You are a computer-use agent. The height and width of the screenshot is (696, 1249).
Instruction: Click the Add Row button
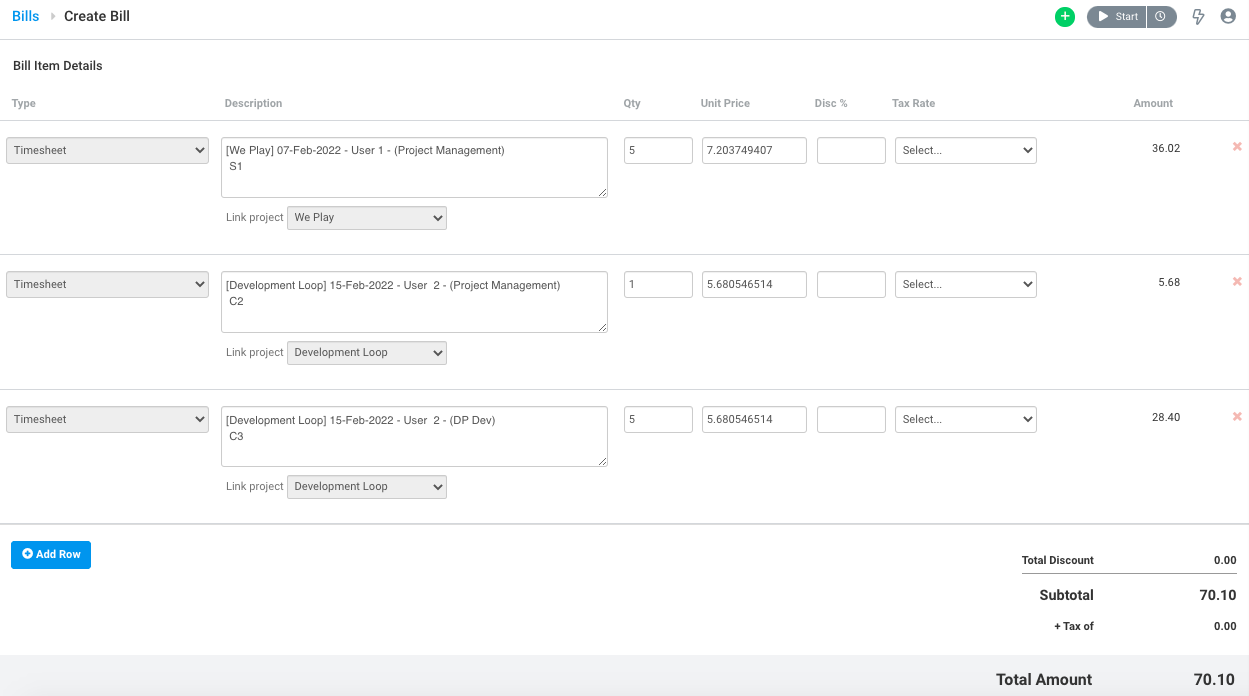51,555
